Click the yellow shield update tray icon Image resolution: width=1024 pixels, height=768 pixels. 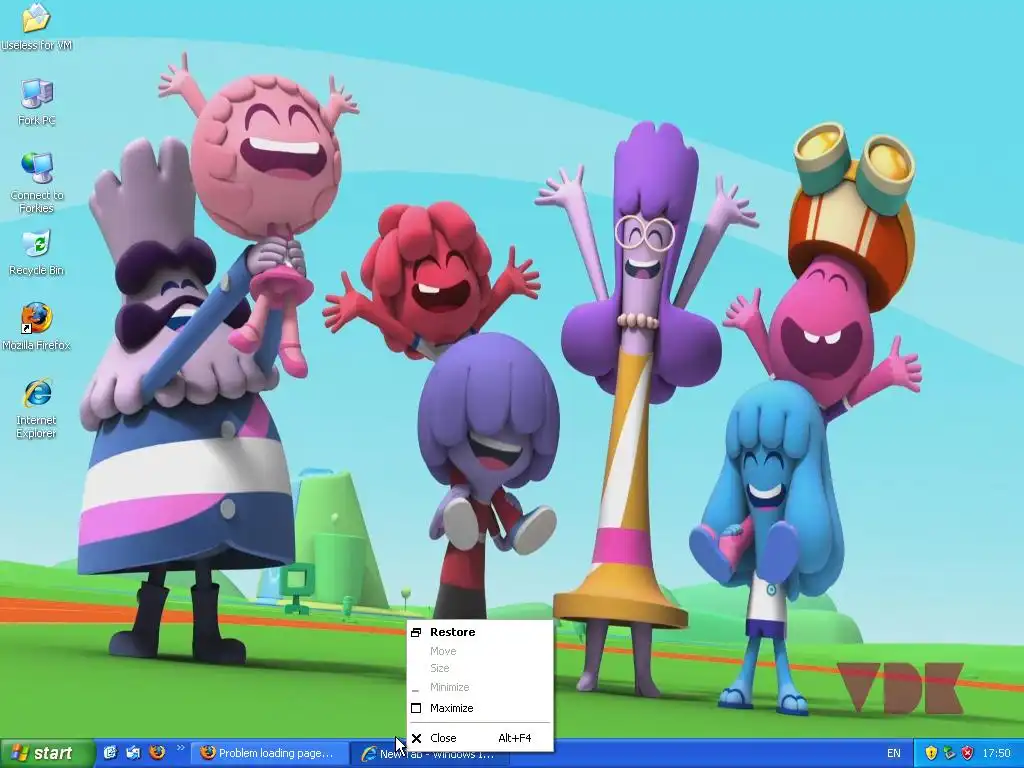click(931, 753)
